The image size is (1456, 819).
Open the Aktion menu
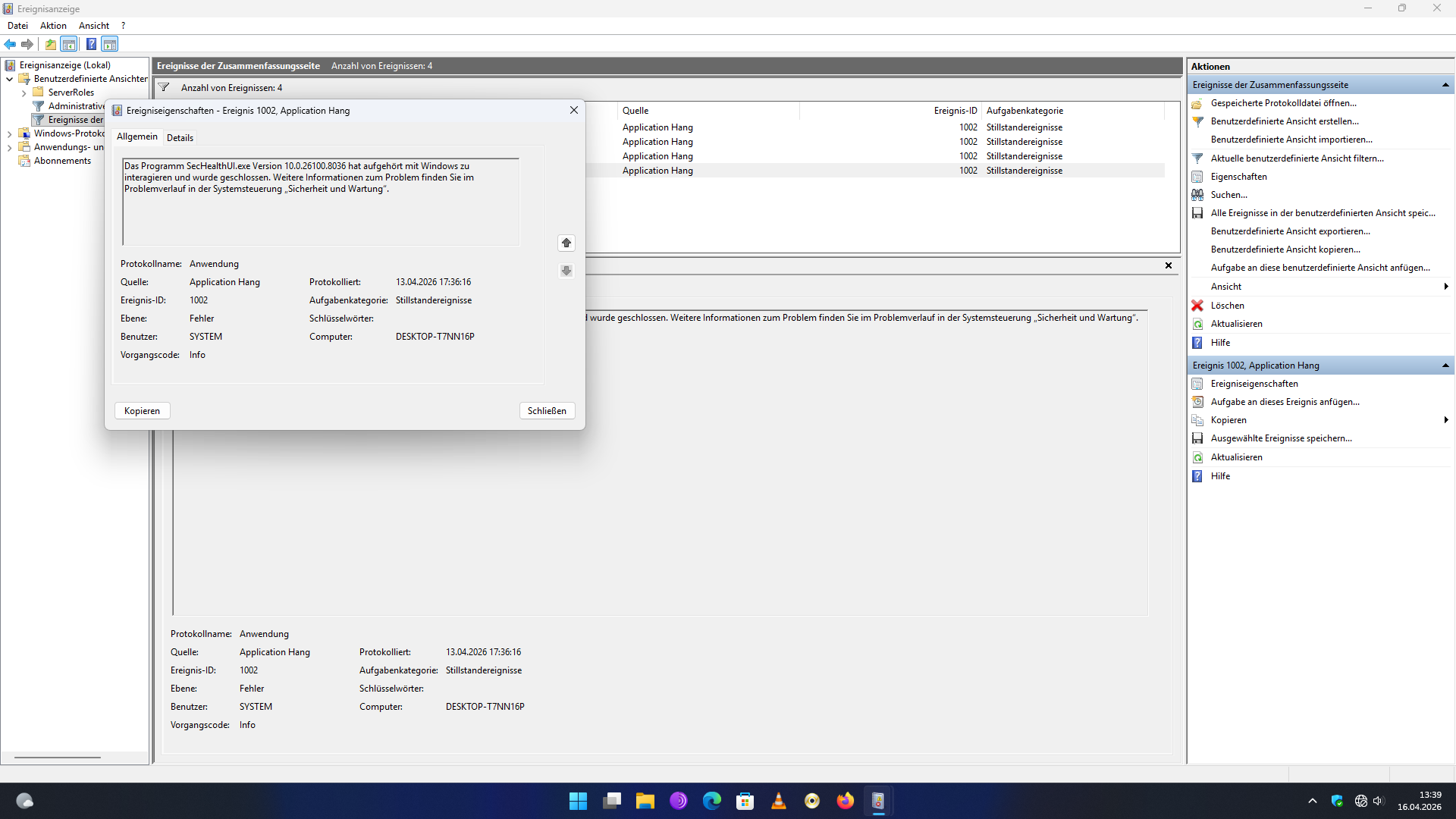53,26
